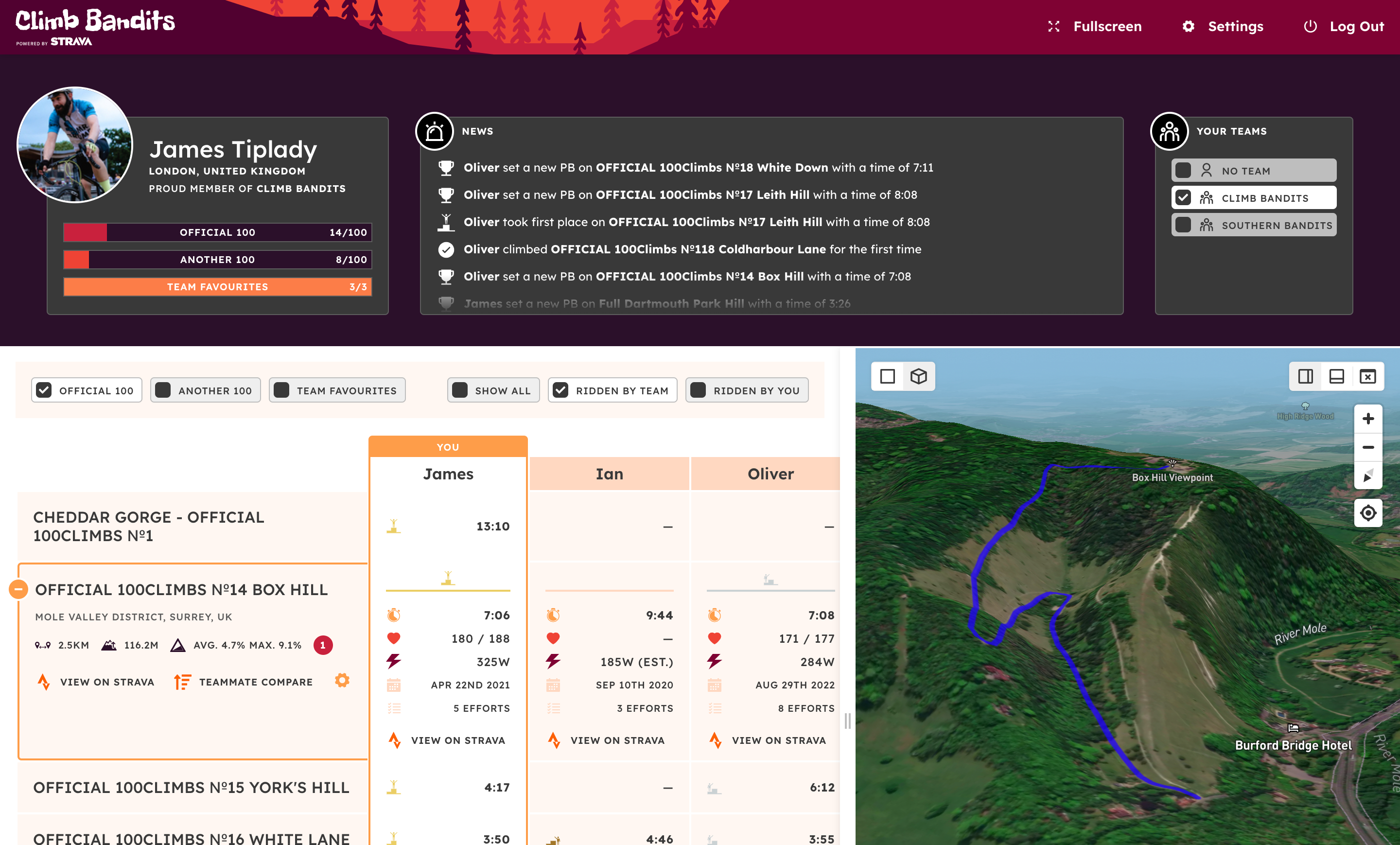The width and height of the screenshot is (1400, 845).
Task: Expand Official 100Climbs Nº15 York's Hill
Action: pyautogui.click(x=191, y=788)
